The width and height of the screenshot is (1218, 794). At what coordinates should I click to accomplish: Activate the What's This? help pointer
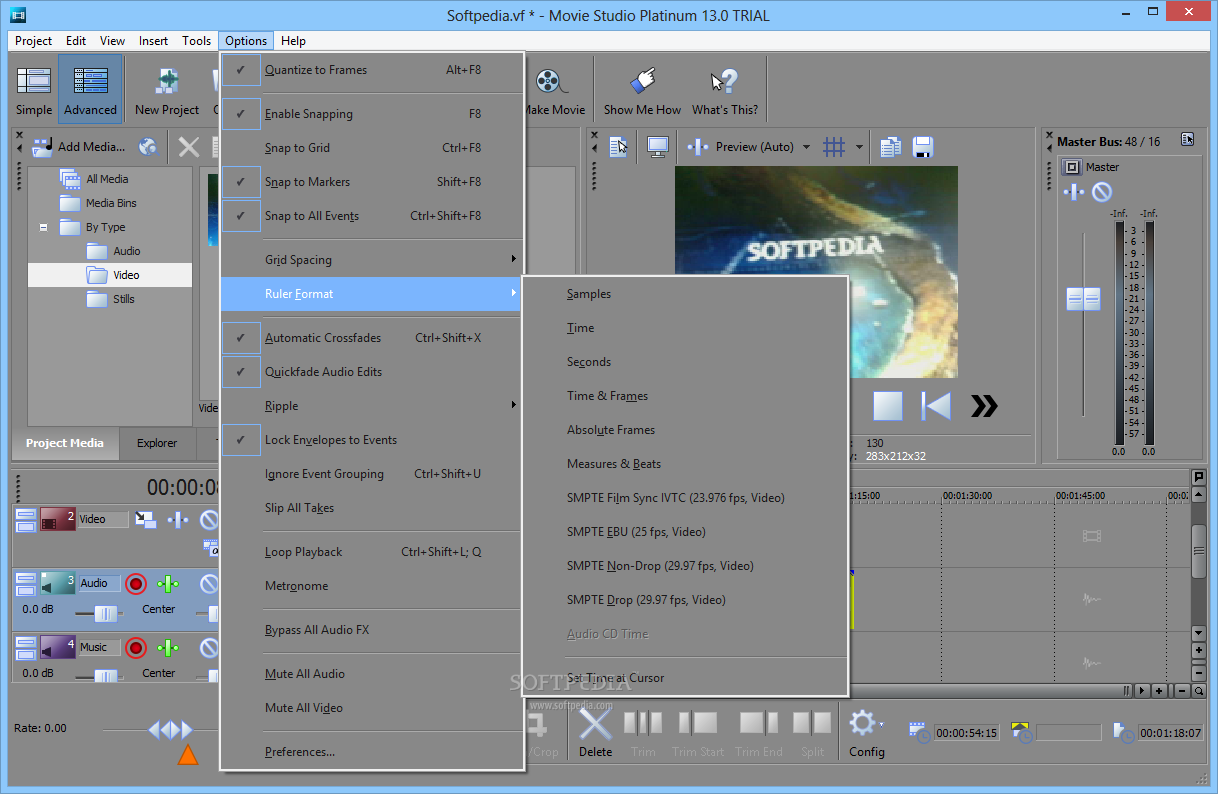725,91
